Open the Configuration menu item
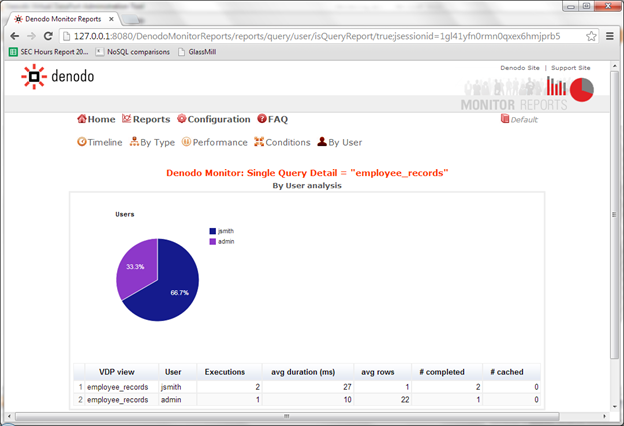624x426 pixels. click(x=219, y=119)
